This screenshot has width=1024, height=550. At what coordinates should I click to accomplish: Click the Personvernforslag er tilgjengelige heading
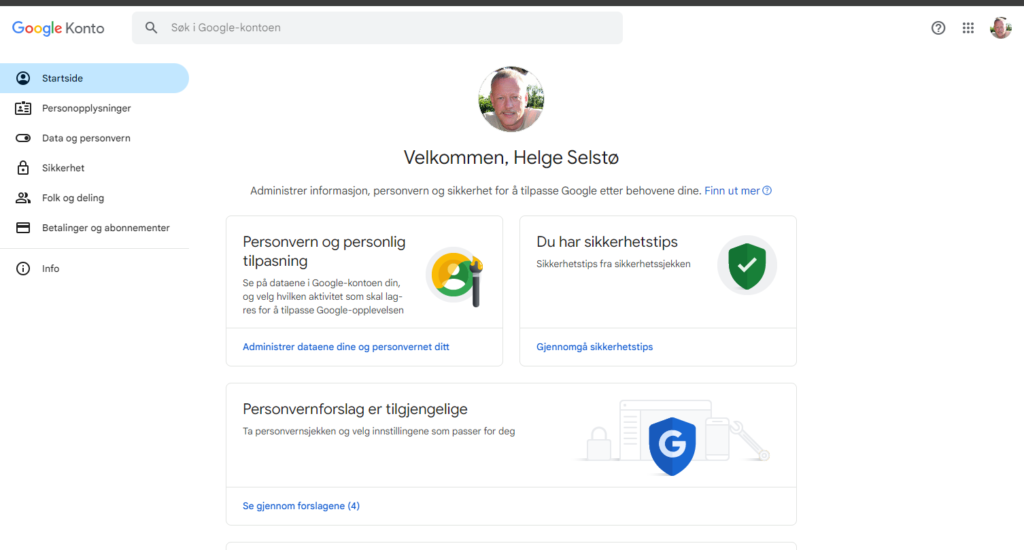tap(355, 410)
